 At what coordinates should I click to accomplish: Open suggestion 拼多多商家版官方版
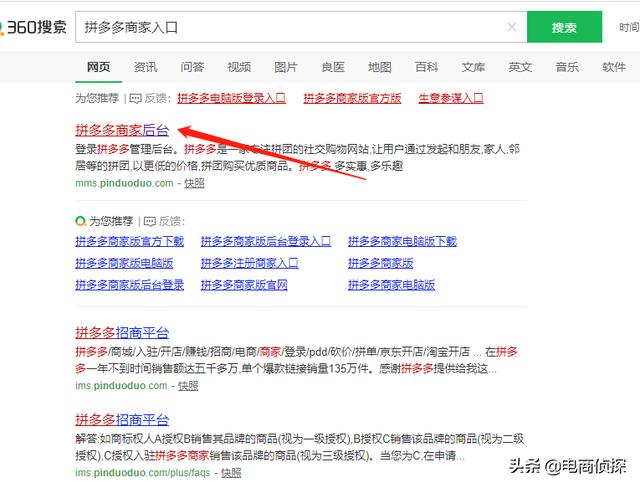click(x=352, y=98)
